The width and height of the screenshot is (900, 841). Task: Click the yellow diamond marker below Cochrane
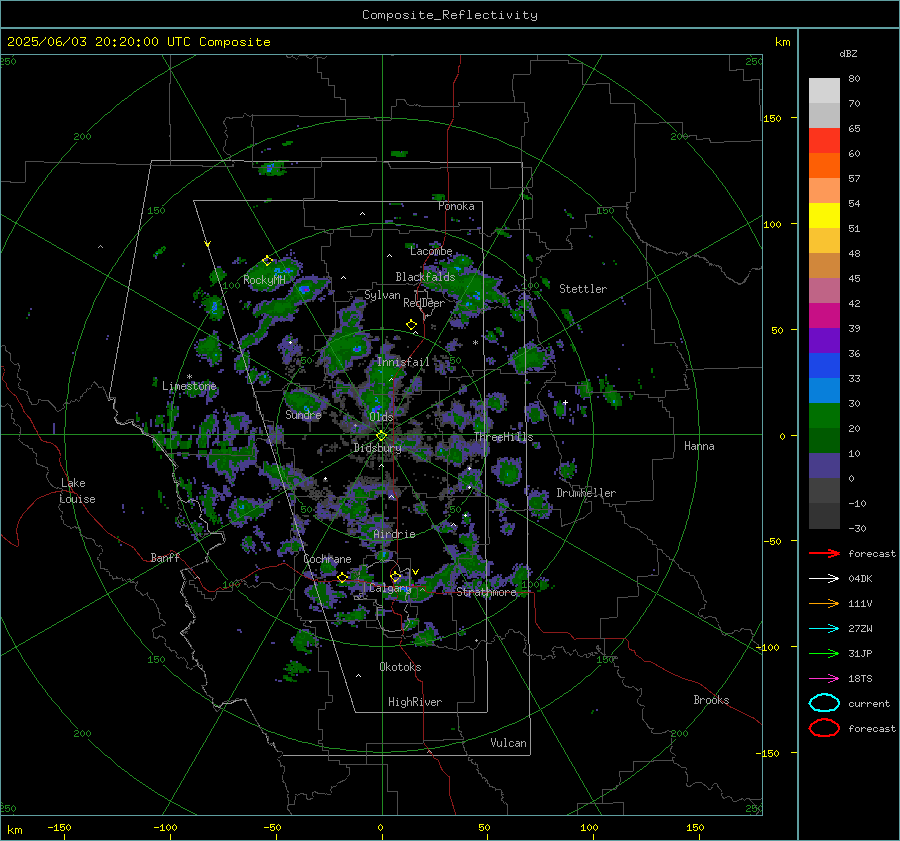click(x=342, y=578)
